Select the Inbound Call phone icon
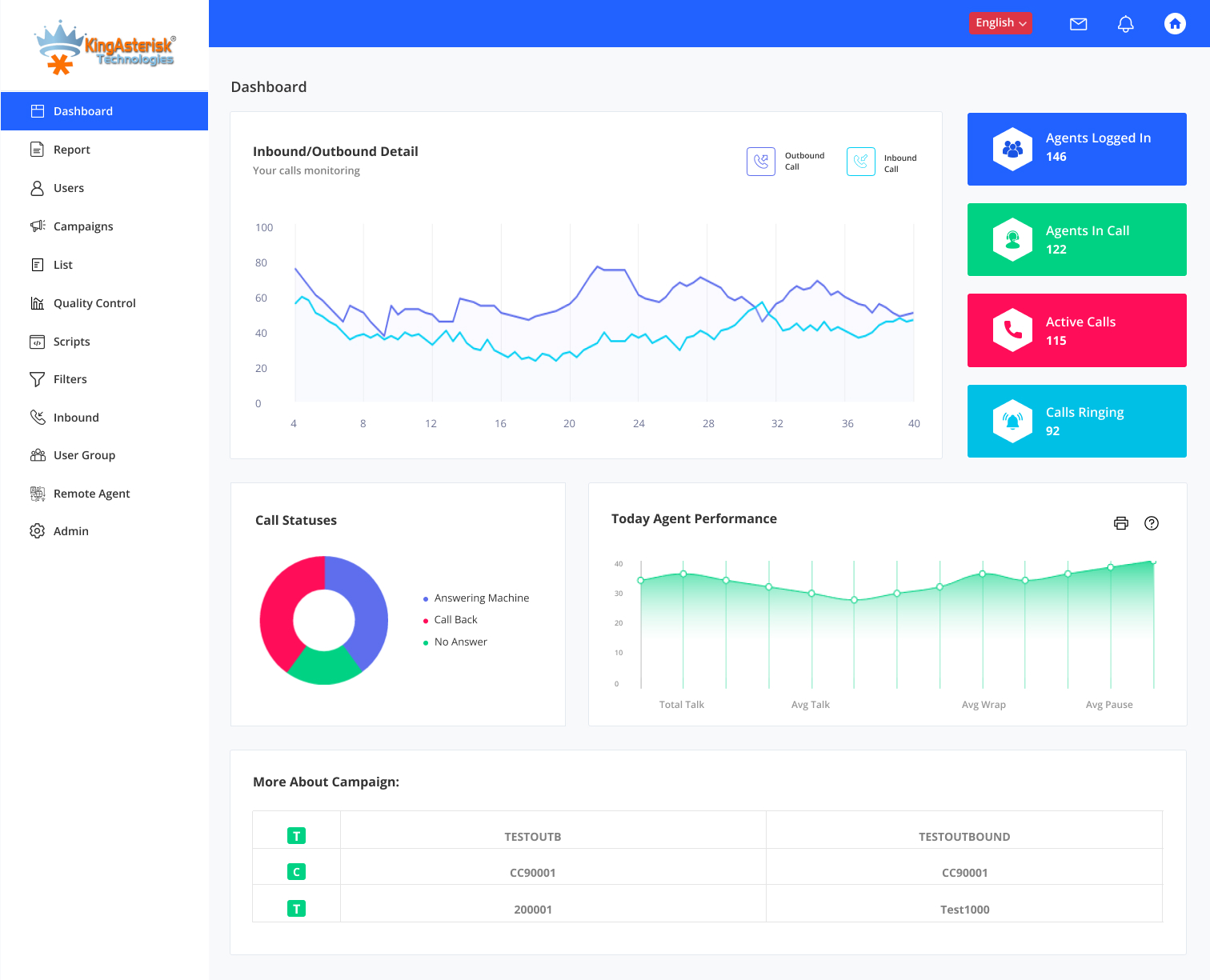The image size is (1210, 980). coord(860,161)
